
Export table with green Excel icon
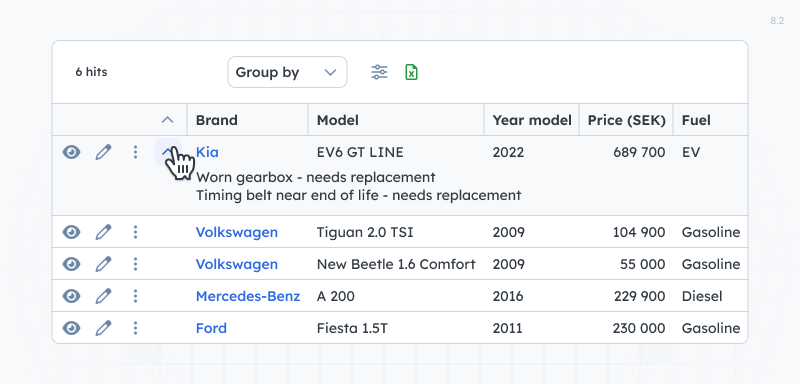[411, 72]
